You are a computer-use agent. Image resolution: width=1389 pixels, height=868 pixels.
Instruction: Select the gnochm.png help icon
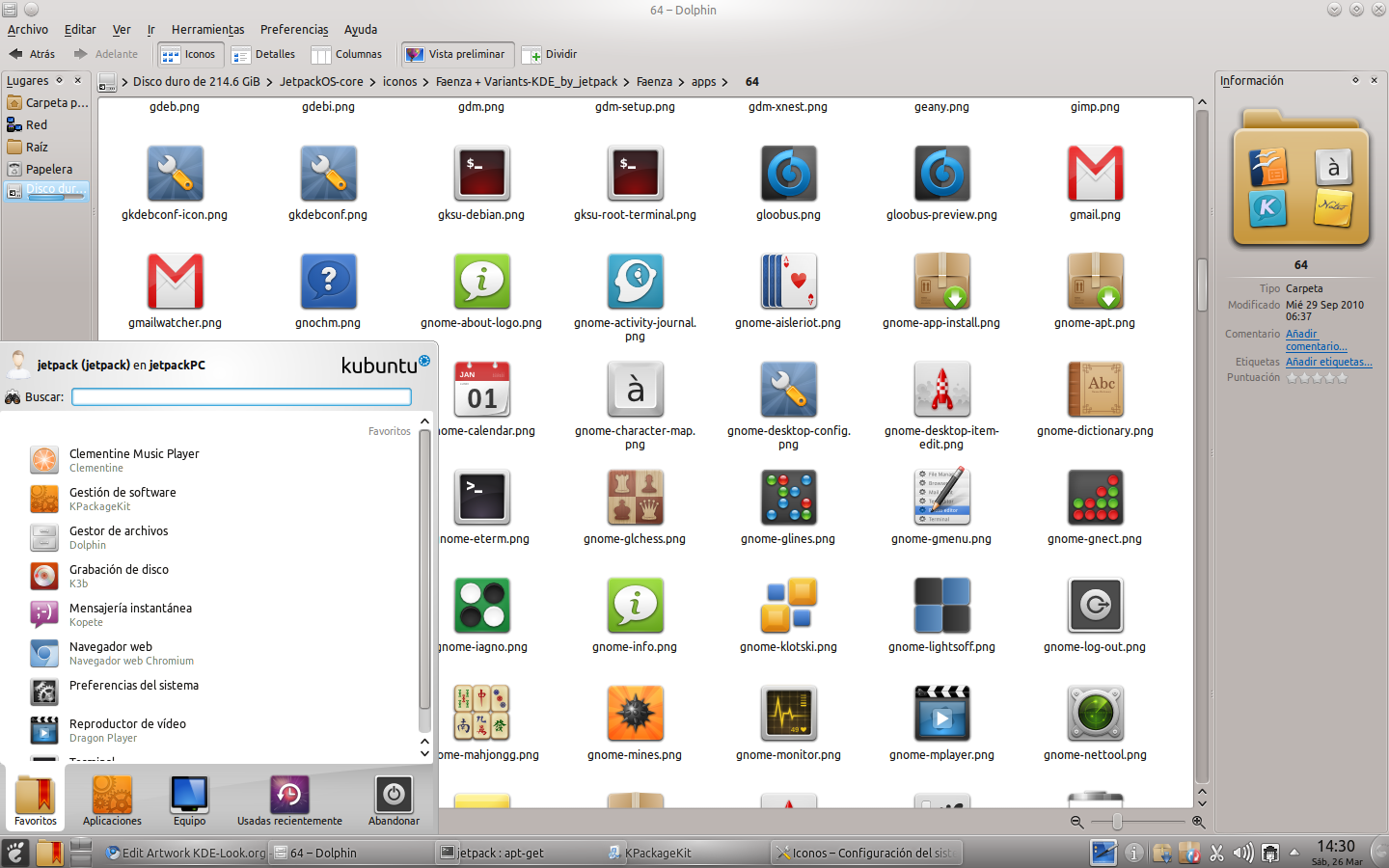point(328,282)
